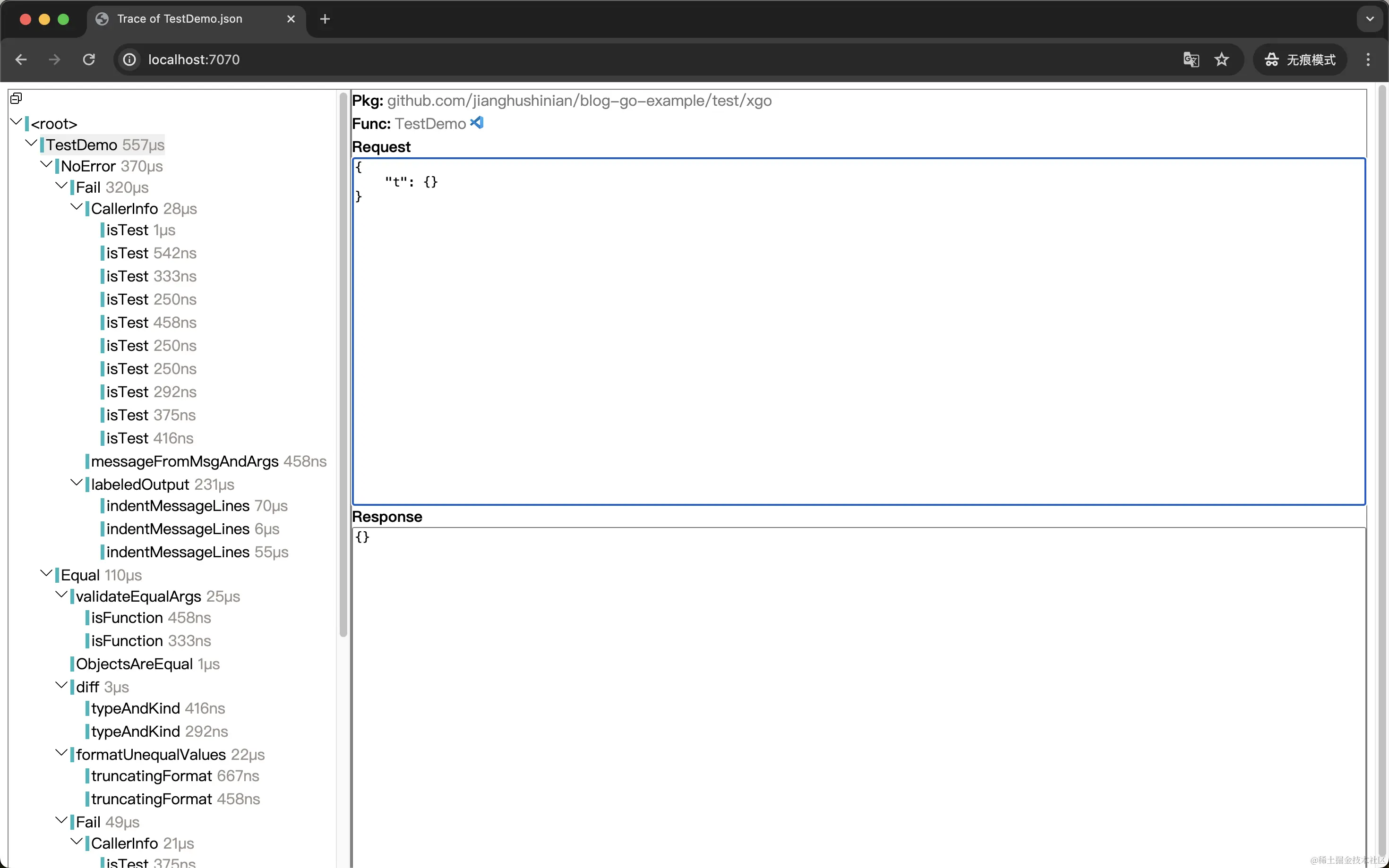Open a new tab with plus button
Screen dimensions: 1389x868
[x=325, y=19]
